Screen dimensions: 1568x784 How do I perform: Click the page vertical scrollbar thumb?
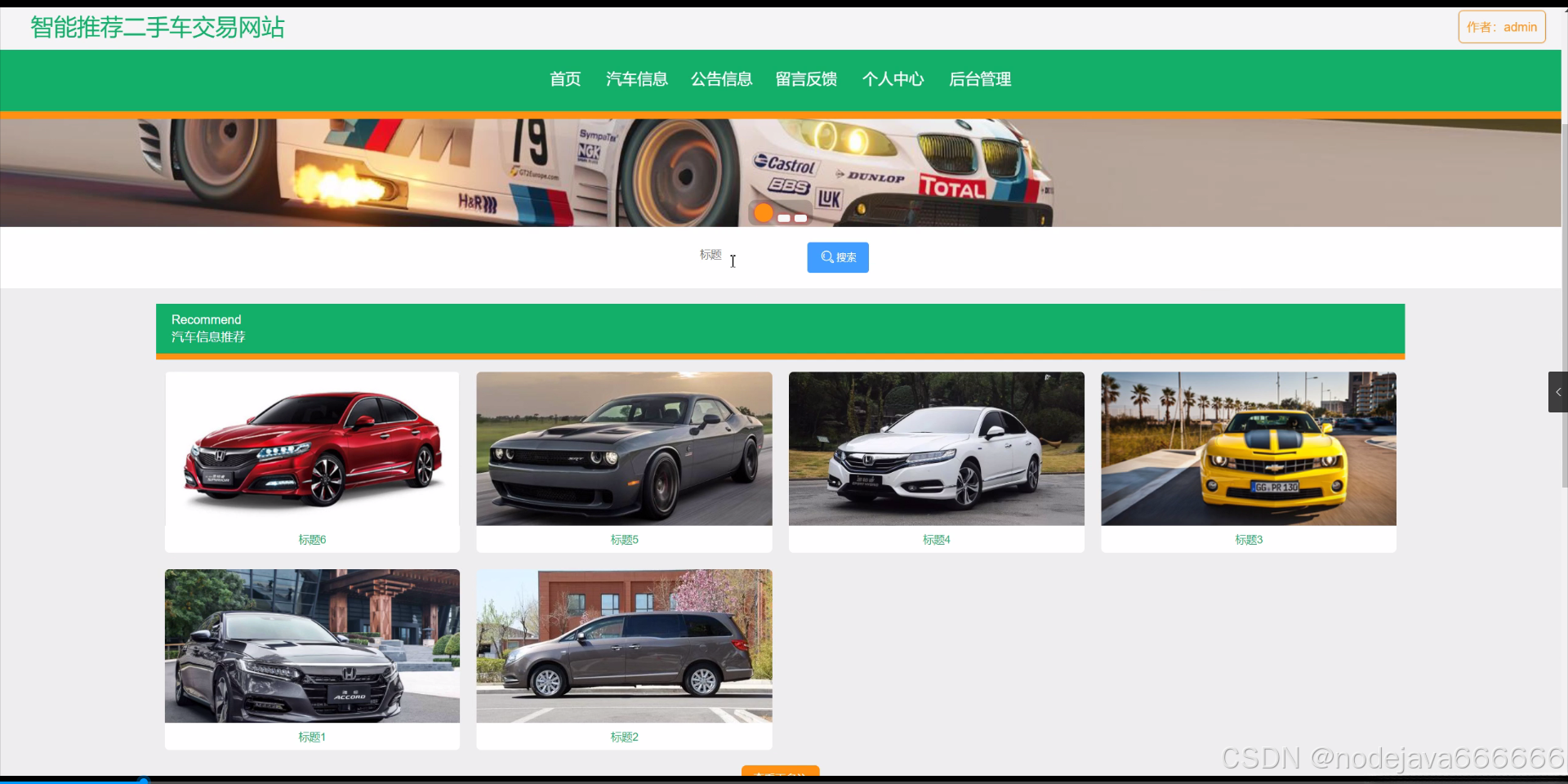(x=1565, y=306)
